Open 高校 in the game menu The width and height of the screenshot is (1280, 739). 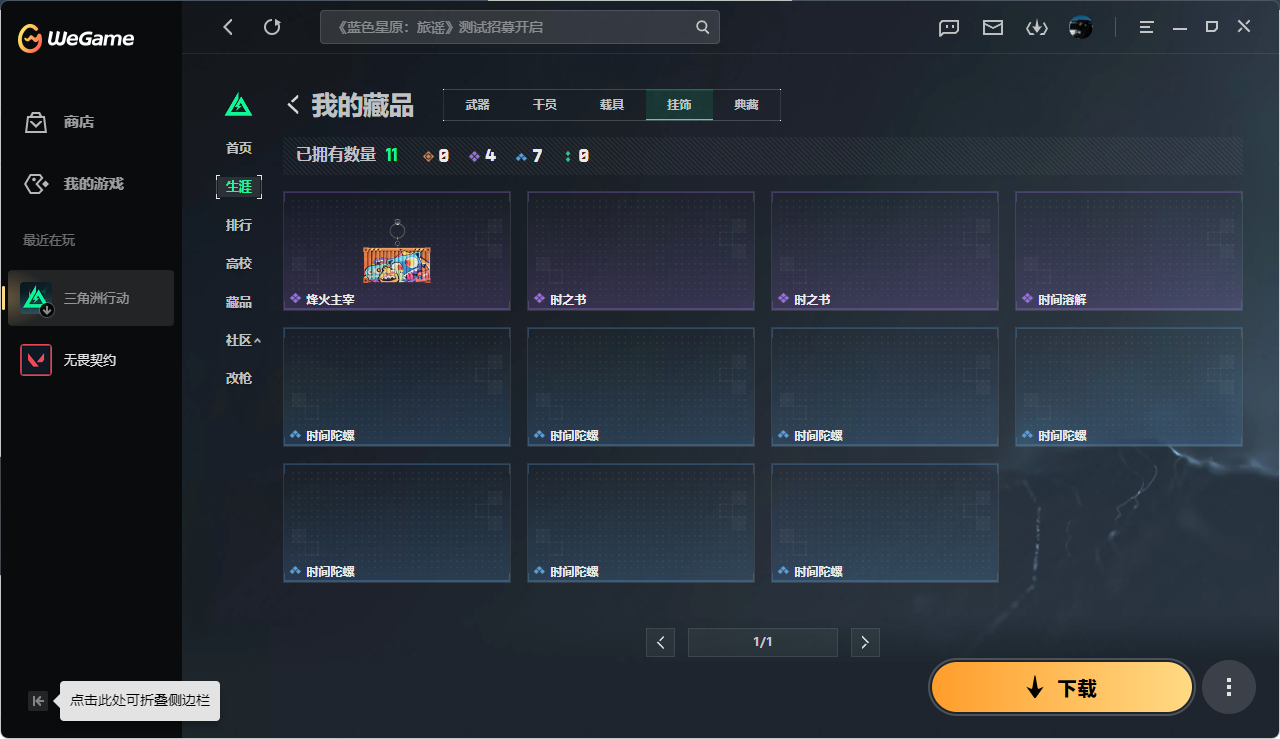(239, 264)
